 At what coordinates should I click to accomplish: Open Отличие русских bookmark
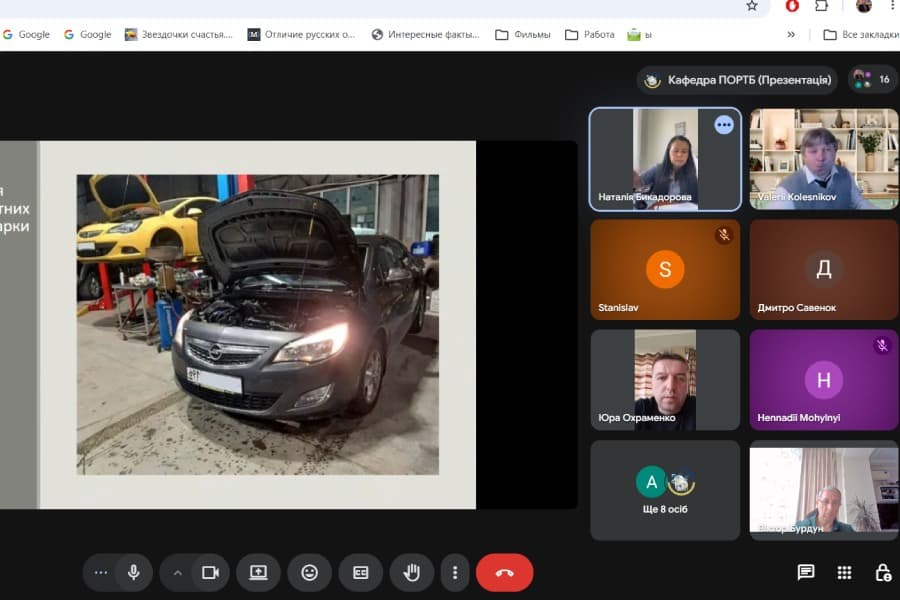coord(301,34)
